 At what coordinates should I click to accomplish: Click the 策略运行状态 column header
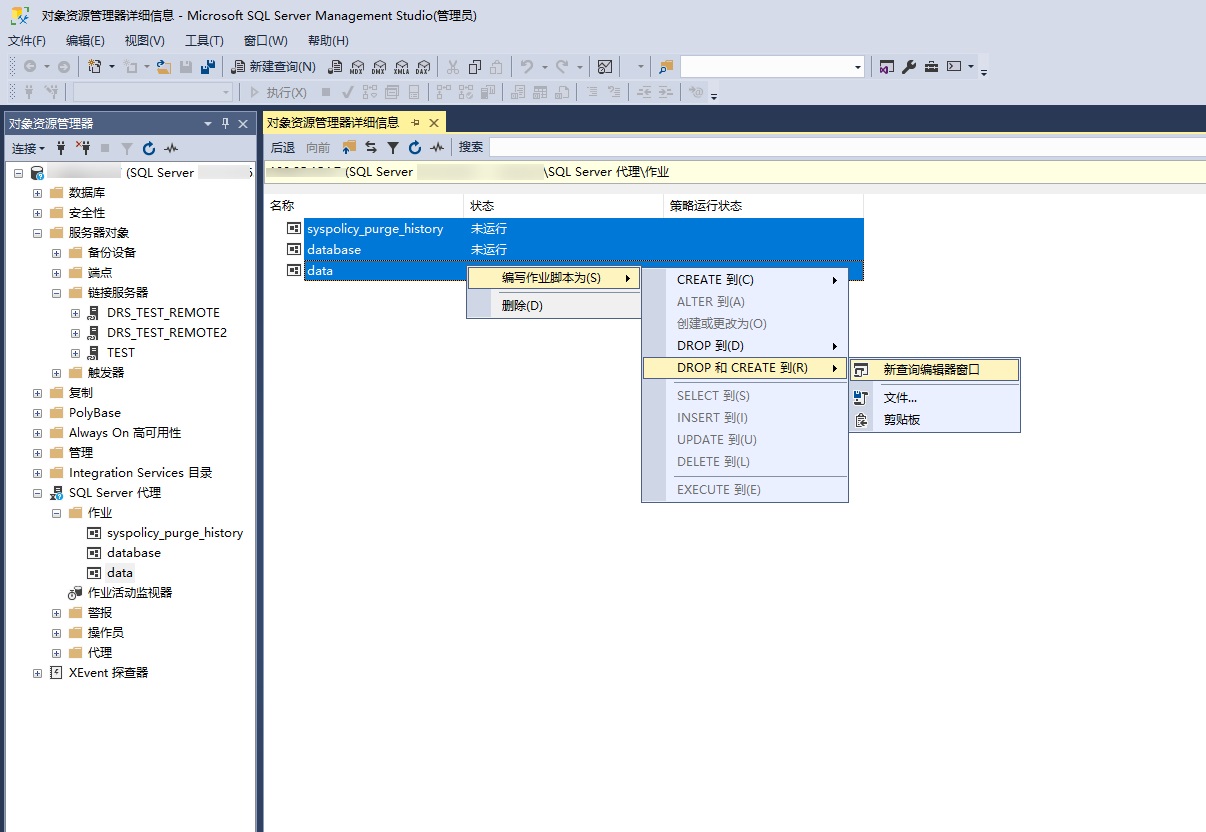point(763,205)
